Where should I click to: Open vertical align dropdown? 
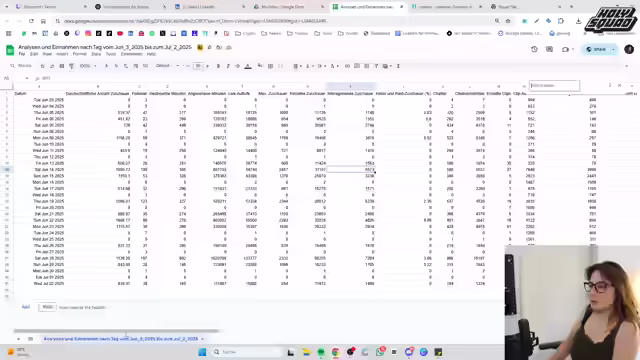(x=309, y=66)
